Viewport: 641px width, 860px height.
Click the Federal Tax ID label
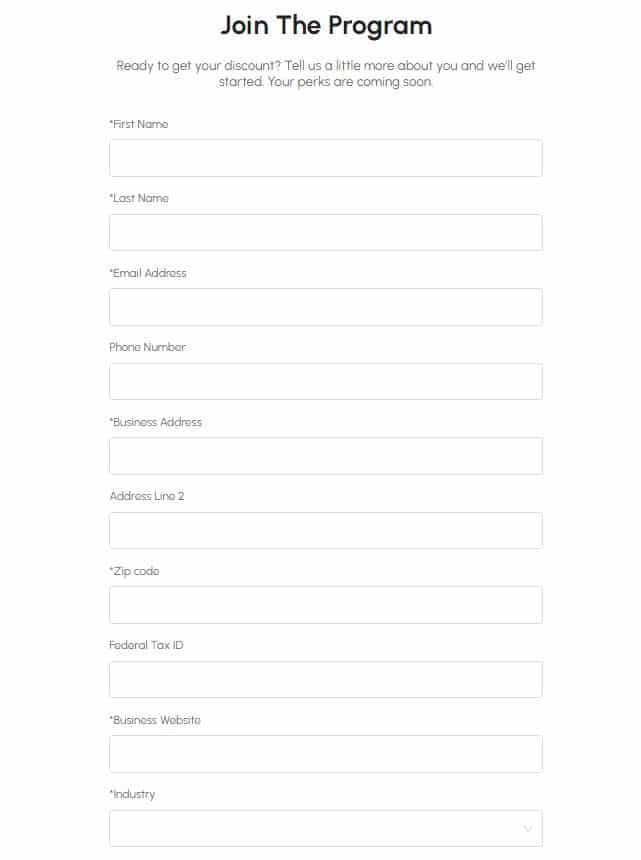click(146, 645)
